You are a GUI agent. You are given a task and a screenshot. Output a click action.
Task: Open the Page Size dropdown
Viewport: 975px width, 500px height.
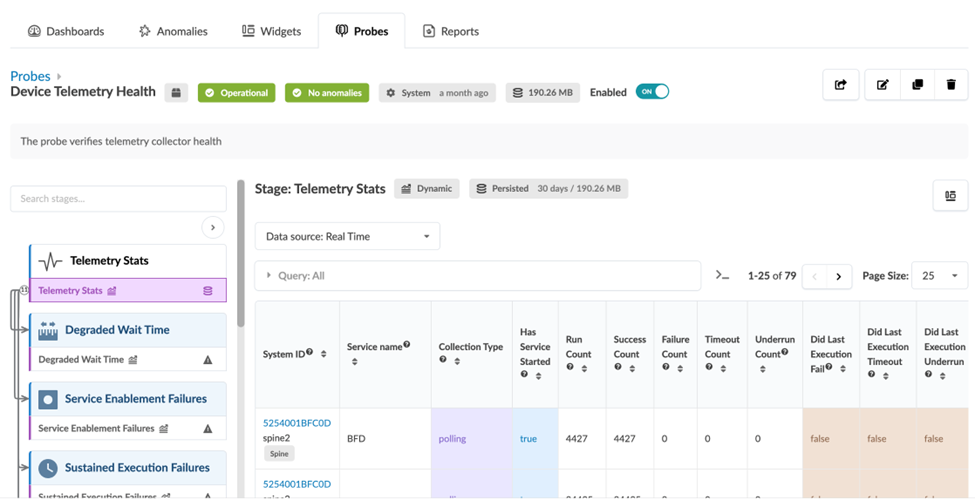[x=939, y=276]
